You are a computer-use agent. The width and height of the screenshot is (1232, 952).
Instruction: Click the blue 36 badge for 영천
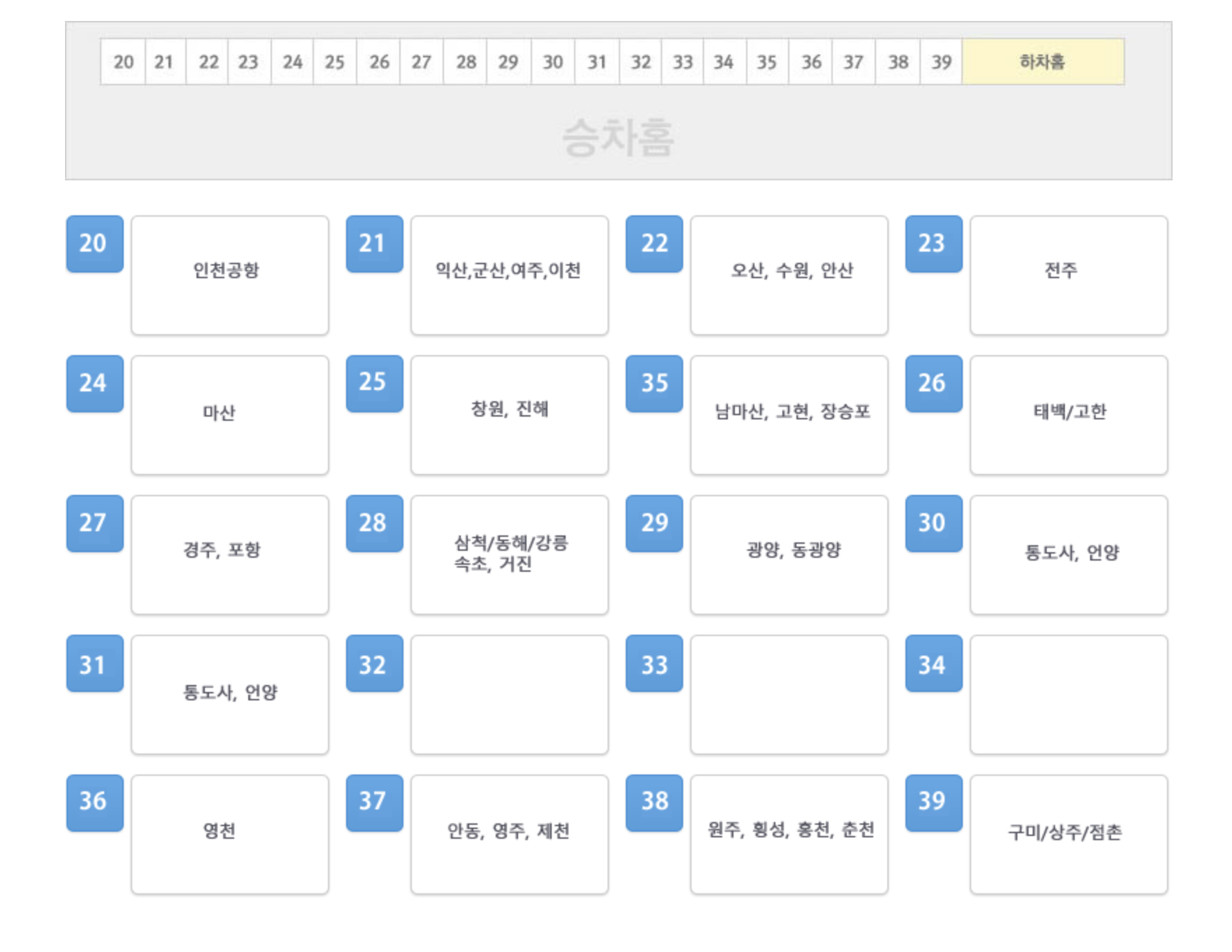[94, 804]
